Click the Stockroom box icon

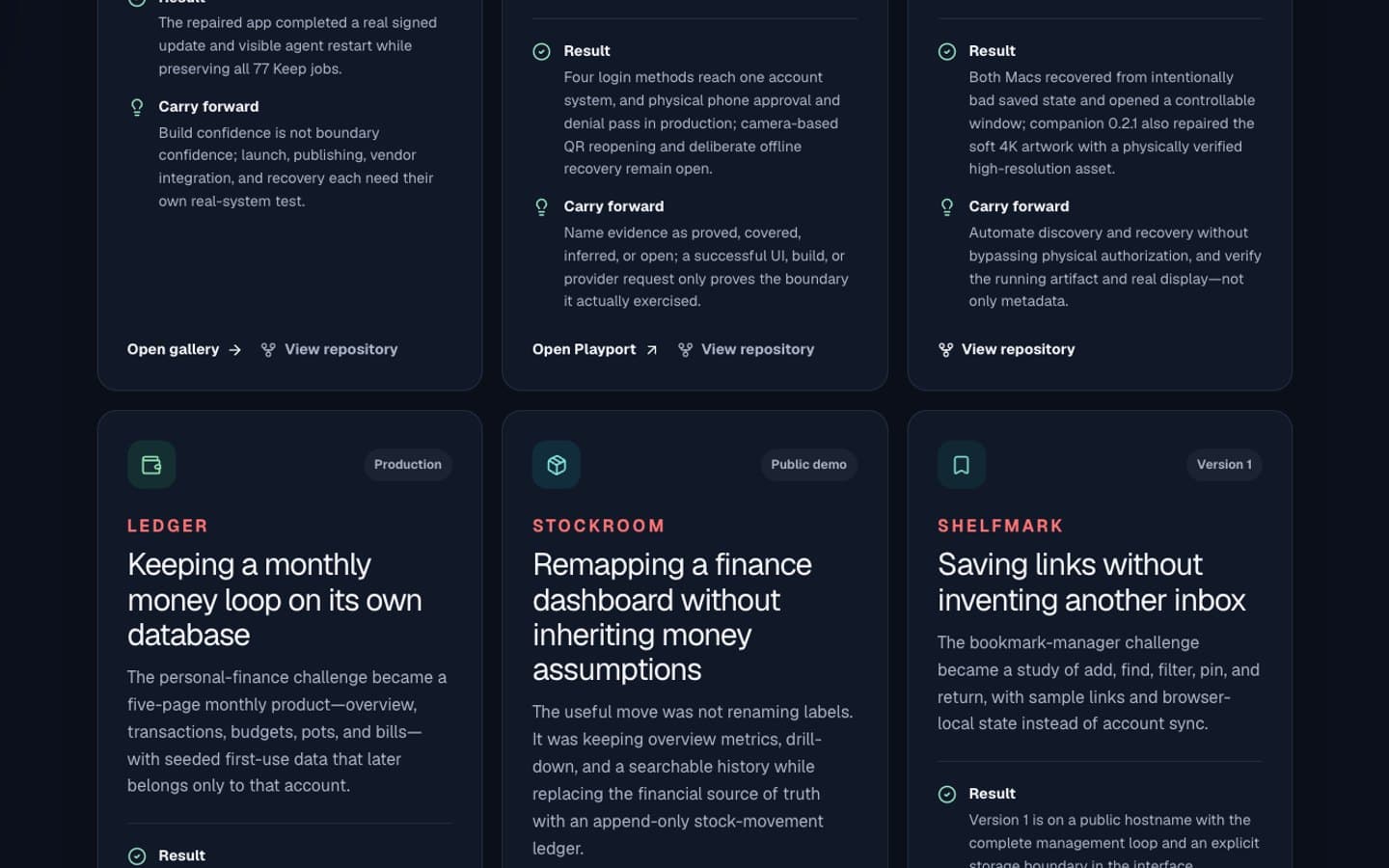(x=557, y=465)
